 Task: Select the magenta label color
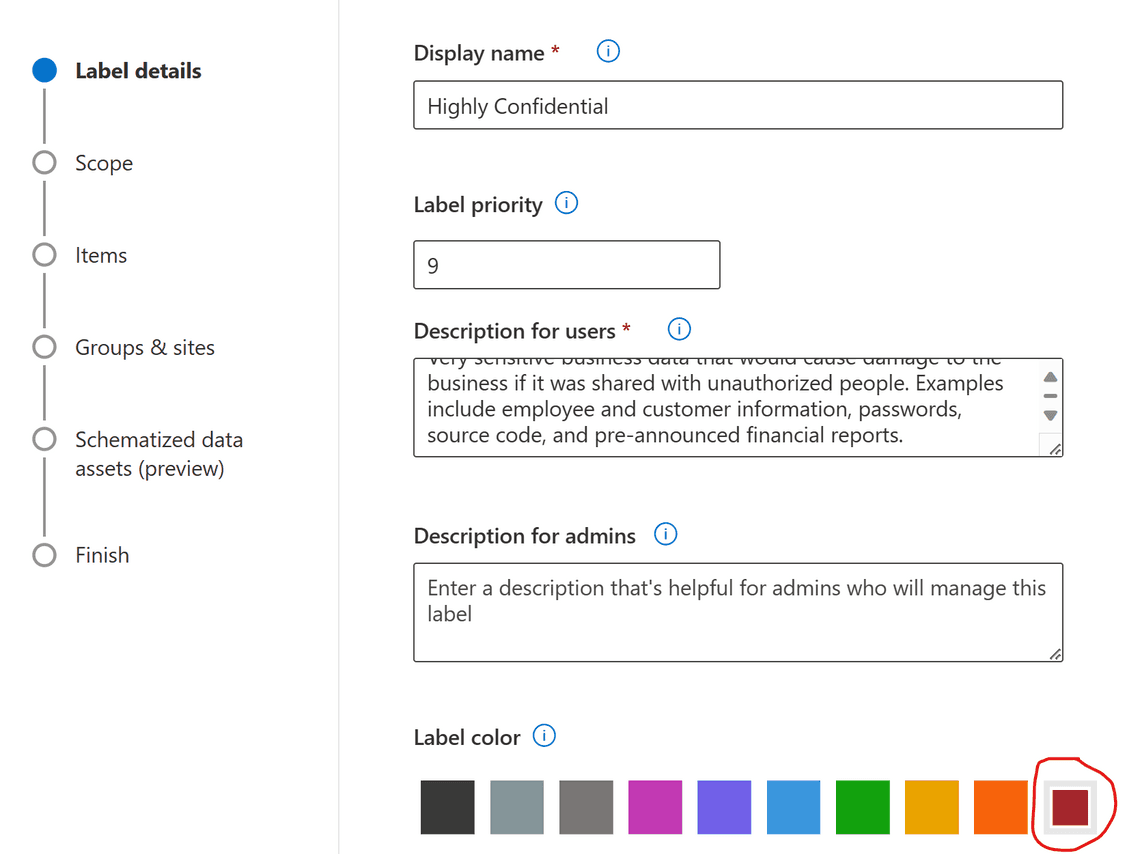tap(655, 807)
